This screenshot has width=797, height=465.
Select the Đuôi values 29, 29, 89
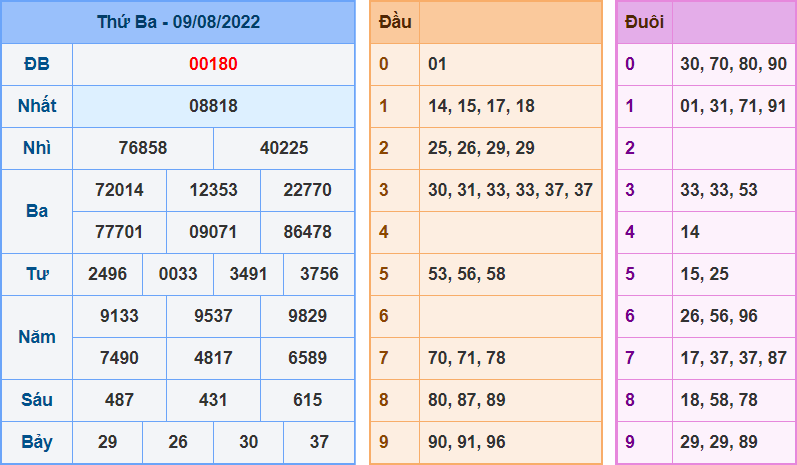(x=719, y=442)
